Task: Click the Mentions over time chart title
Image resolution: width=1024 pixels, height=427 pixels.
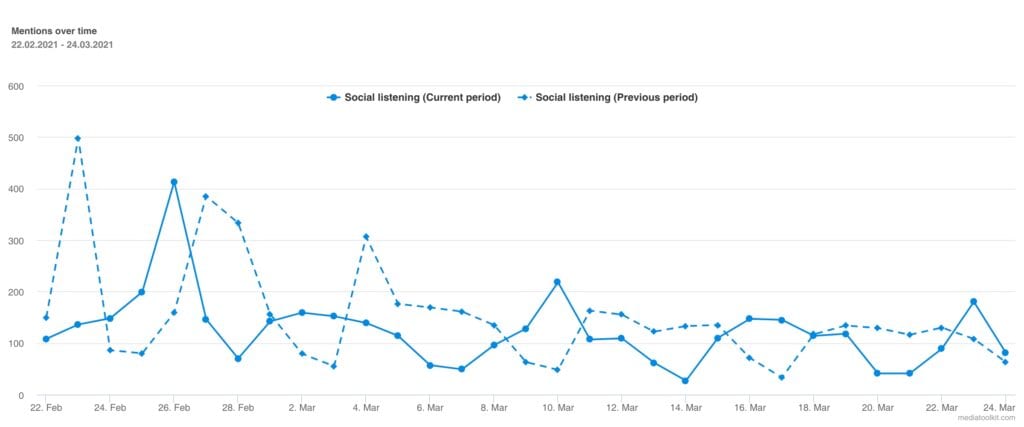Action: 52,32
